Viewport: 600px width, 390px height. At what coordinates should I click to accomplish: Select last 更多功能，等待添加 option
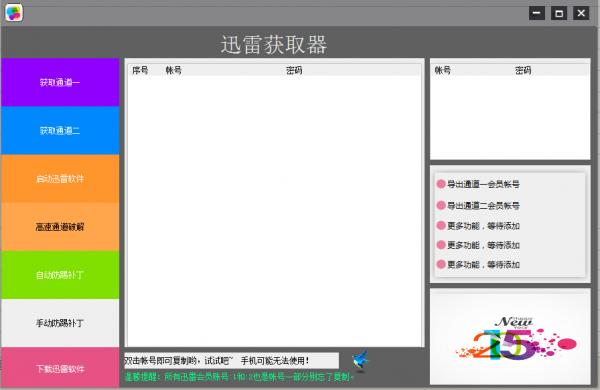coord(478,264)
